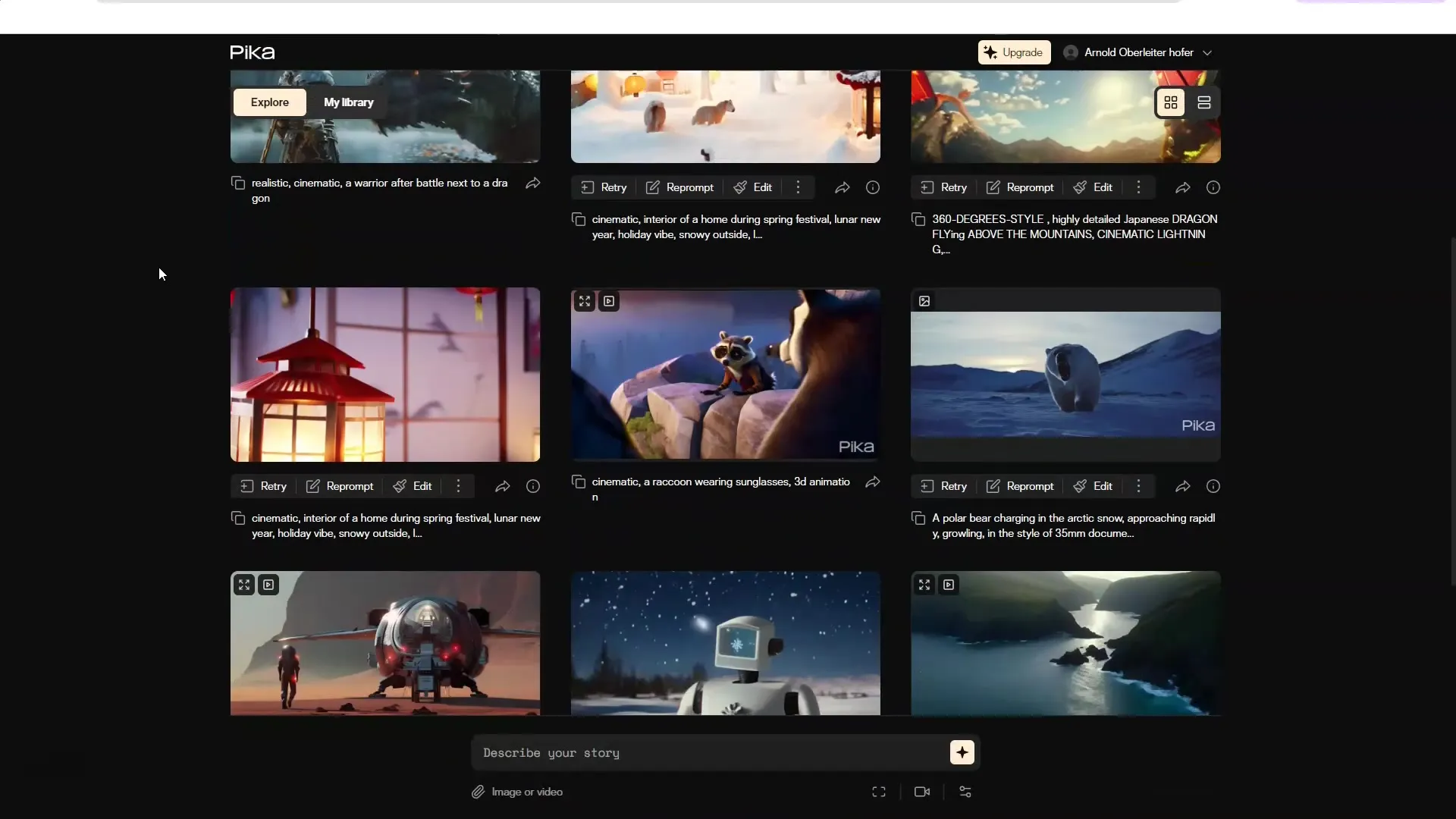Switch to the Explore tab
The width and height of the screenshot is (1456, 819).
(x=270, y=102)
